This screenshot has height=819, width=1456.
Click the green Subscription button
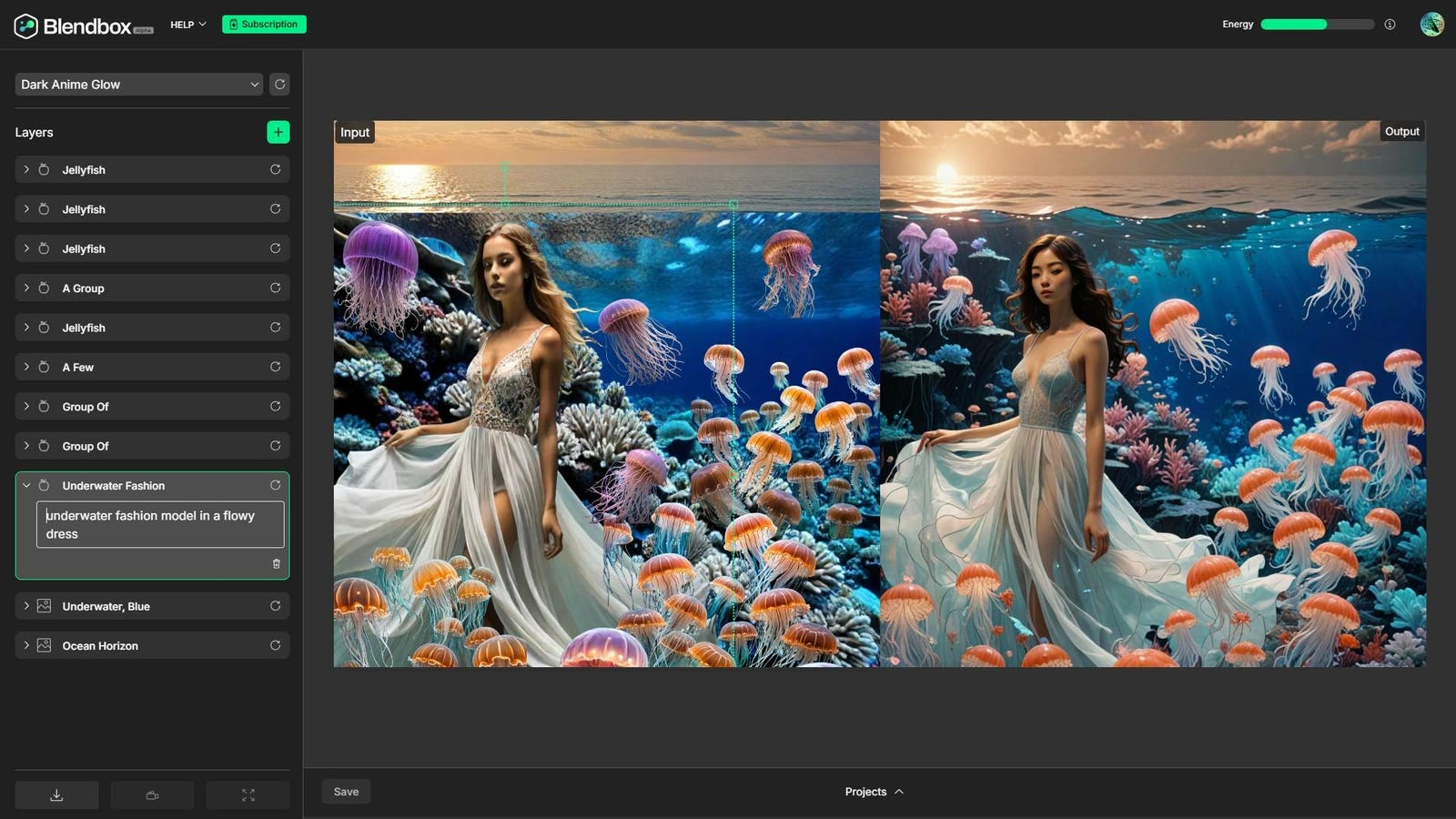tap(264, 25)
